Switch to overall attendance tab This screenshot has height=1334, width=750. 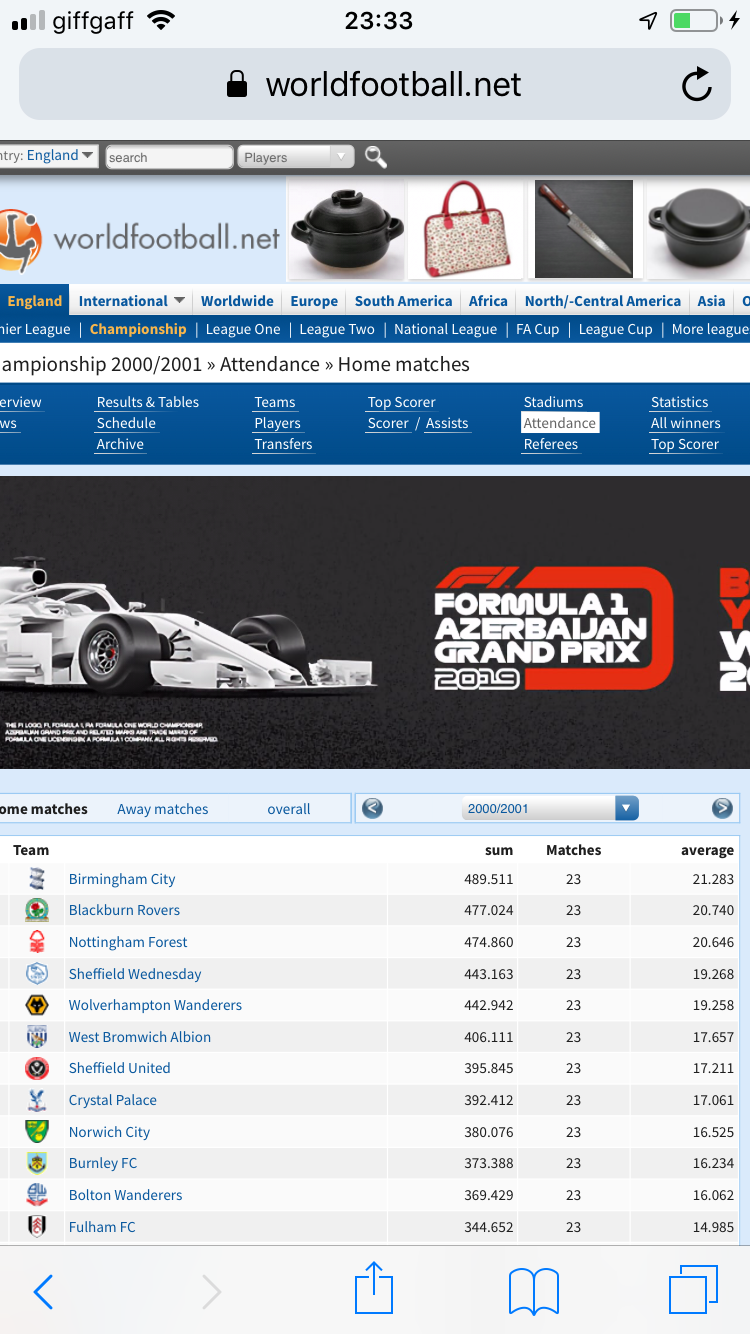tap(289, 809)
